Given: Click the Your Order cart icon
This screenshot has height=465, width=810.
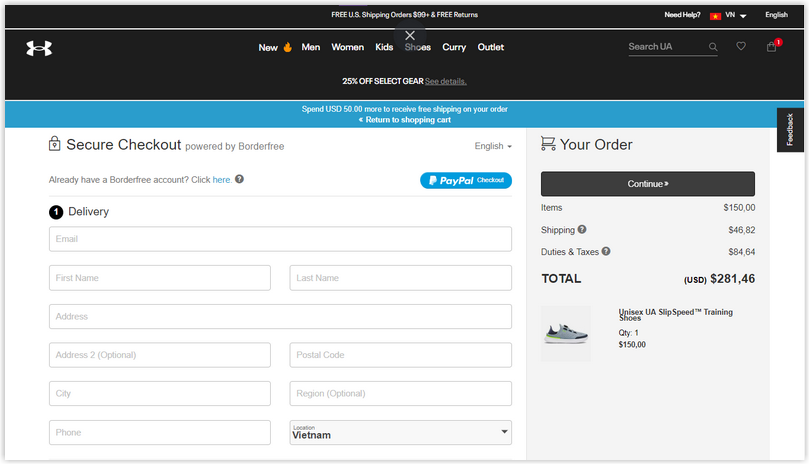Looking at the screenshot, I should click(x=548, y=144).
